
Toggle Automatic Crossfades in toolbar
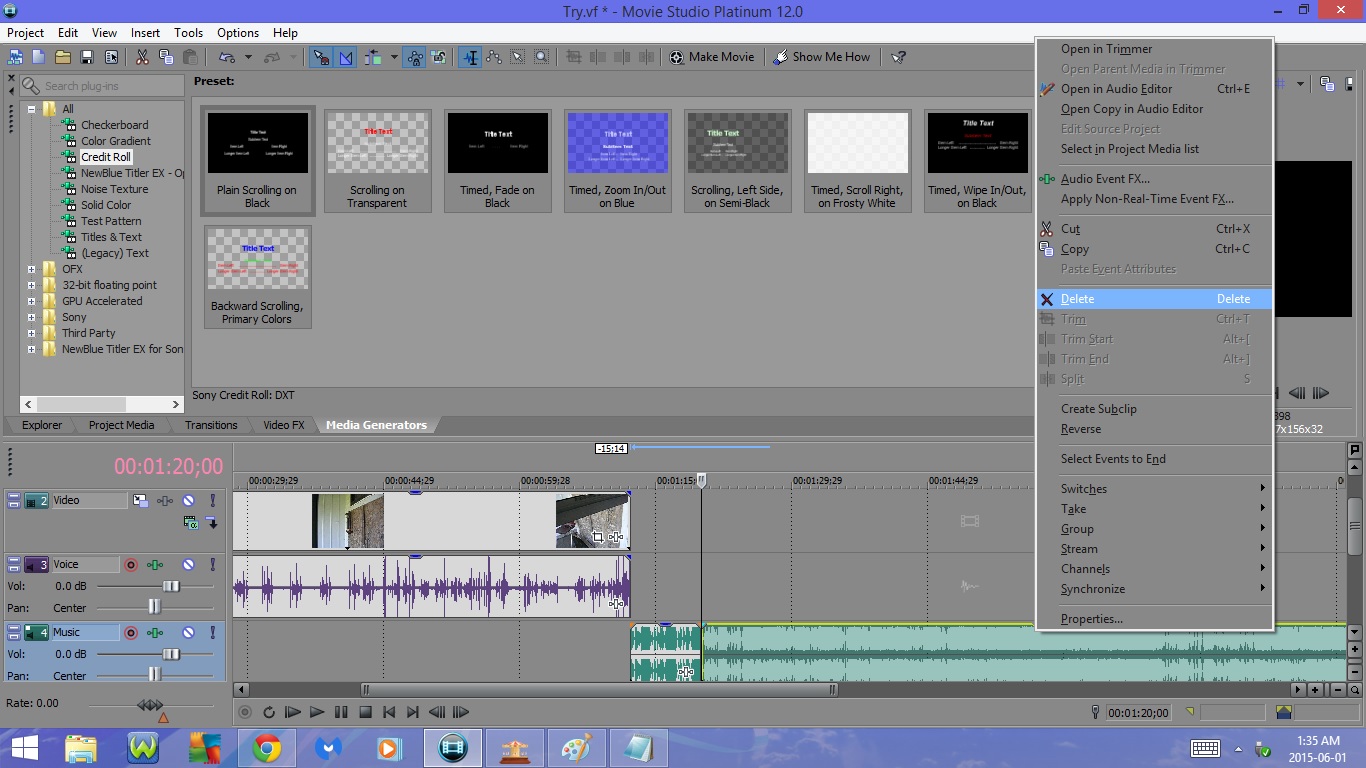pos(346,57)
